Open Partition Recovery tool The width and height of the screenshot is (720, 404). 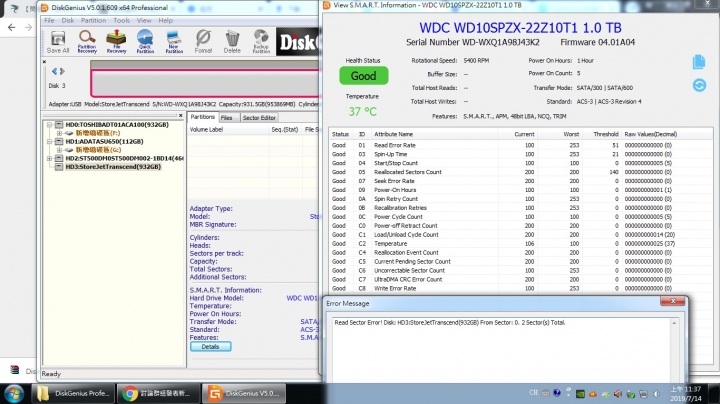click(87, 42)
